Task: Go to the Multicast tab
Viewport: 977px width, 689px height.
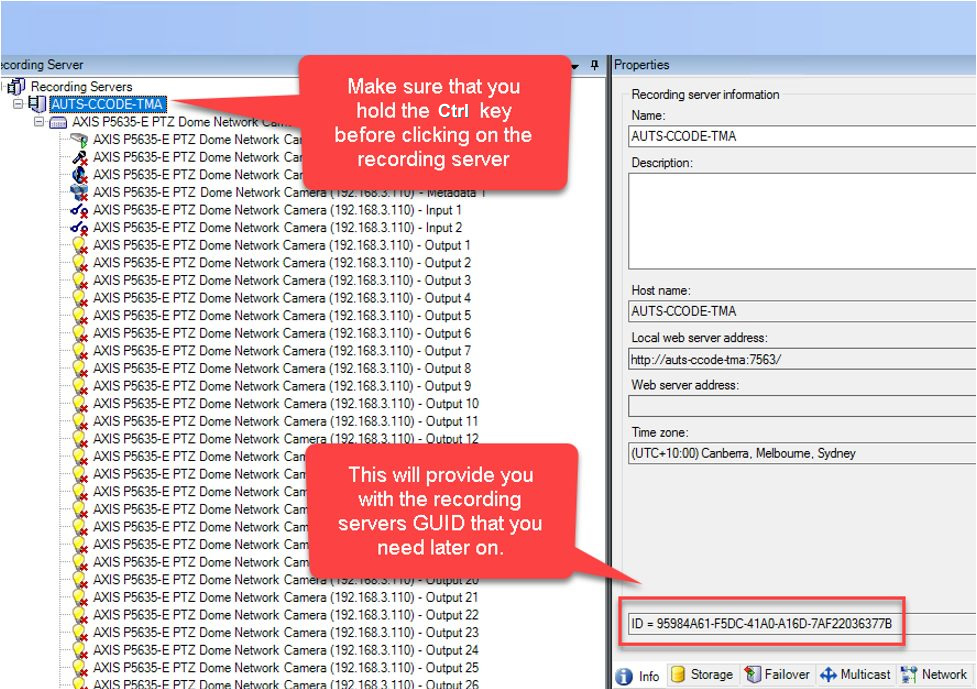Action: pyautogui.click(x=855, y=675)
